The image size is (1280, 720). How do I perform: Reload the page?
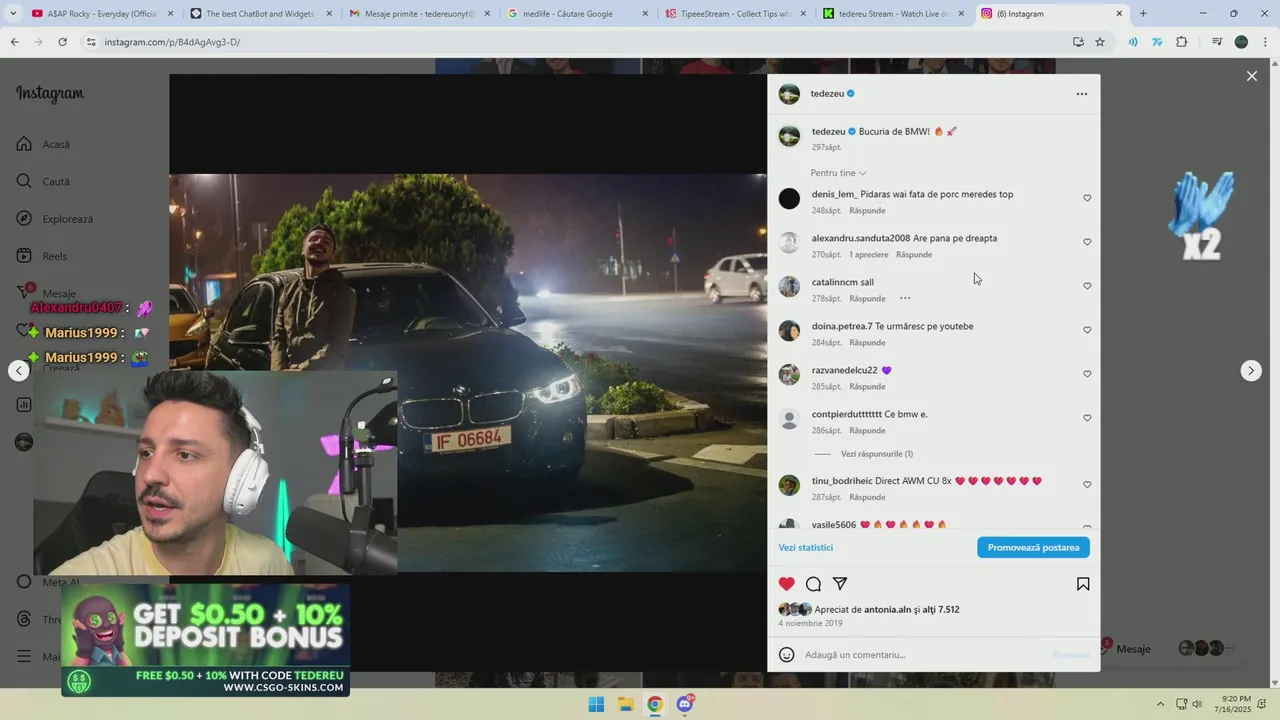pyautogui.click(x=62, y=42)
